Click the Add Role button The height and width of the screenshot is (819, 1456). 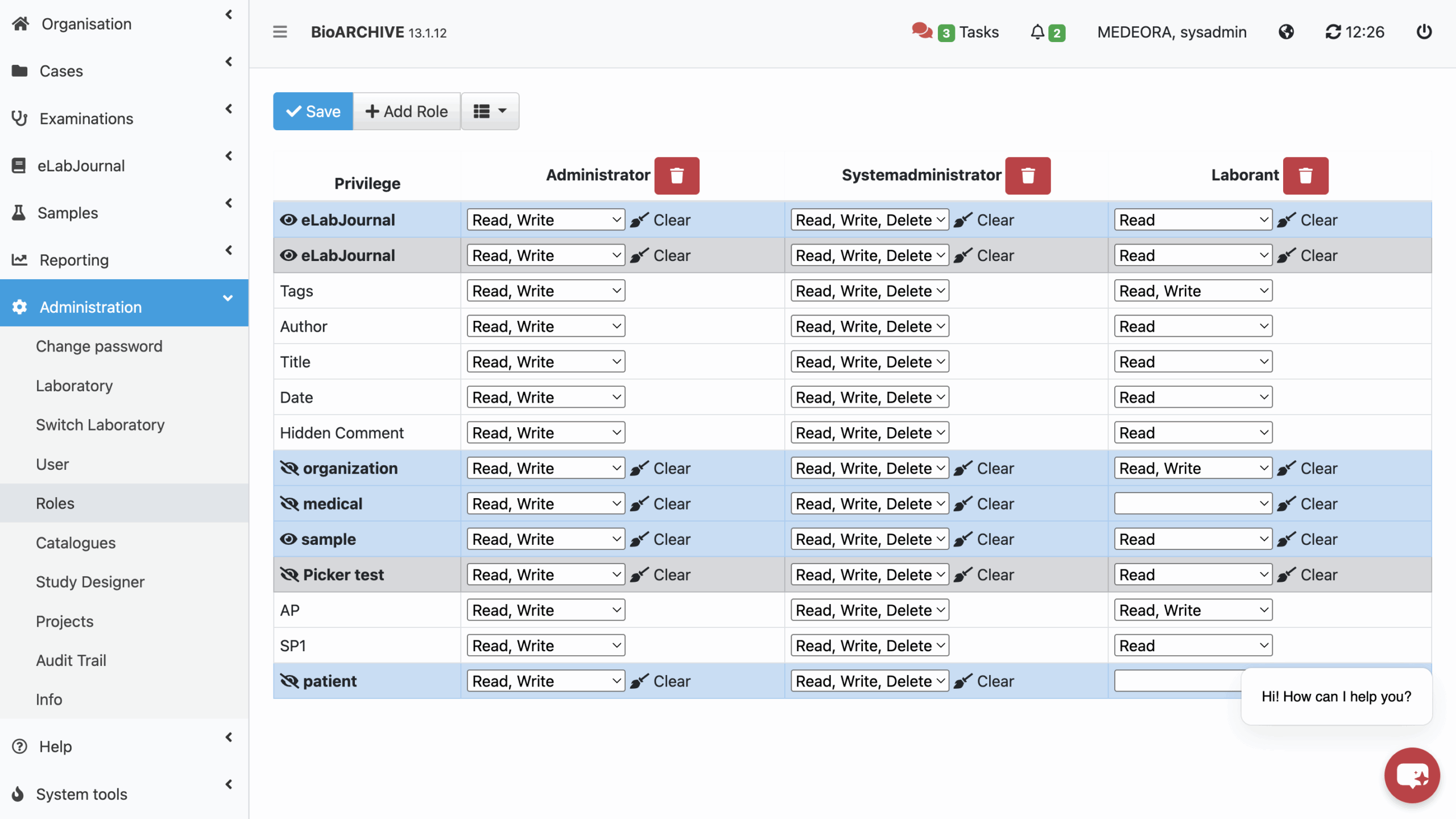coord(406,111)
